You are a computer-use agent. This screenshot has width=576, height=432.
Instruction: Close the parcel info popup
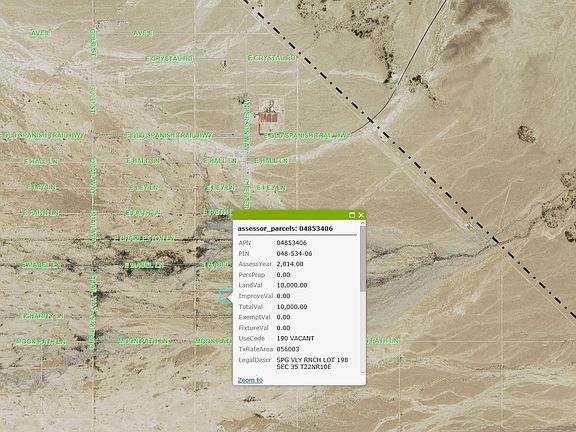(x=361, y=215)
